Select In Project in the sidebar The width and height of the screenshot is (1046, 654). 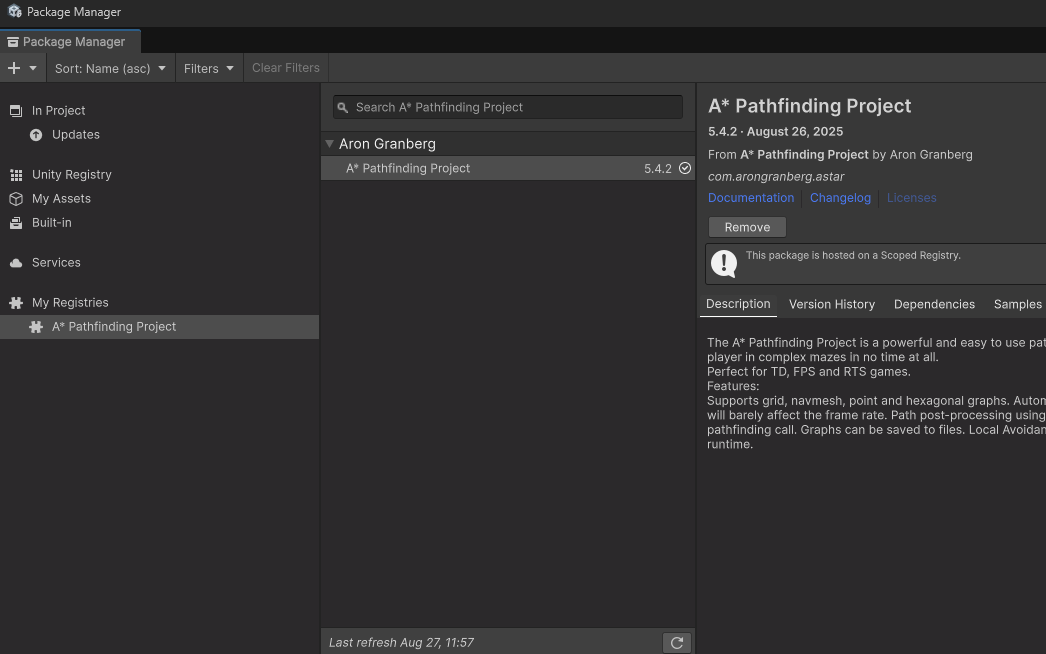click(x=58, y=110)
